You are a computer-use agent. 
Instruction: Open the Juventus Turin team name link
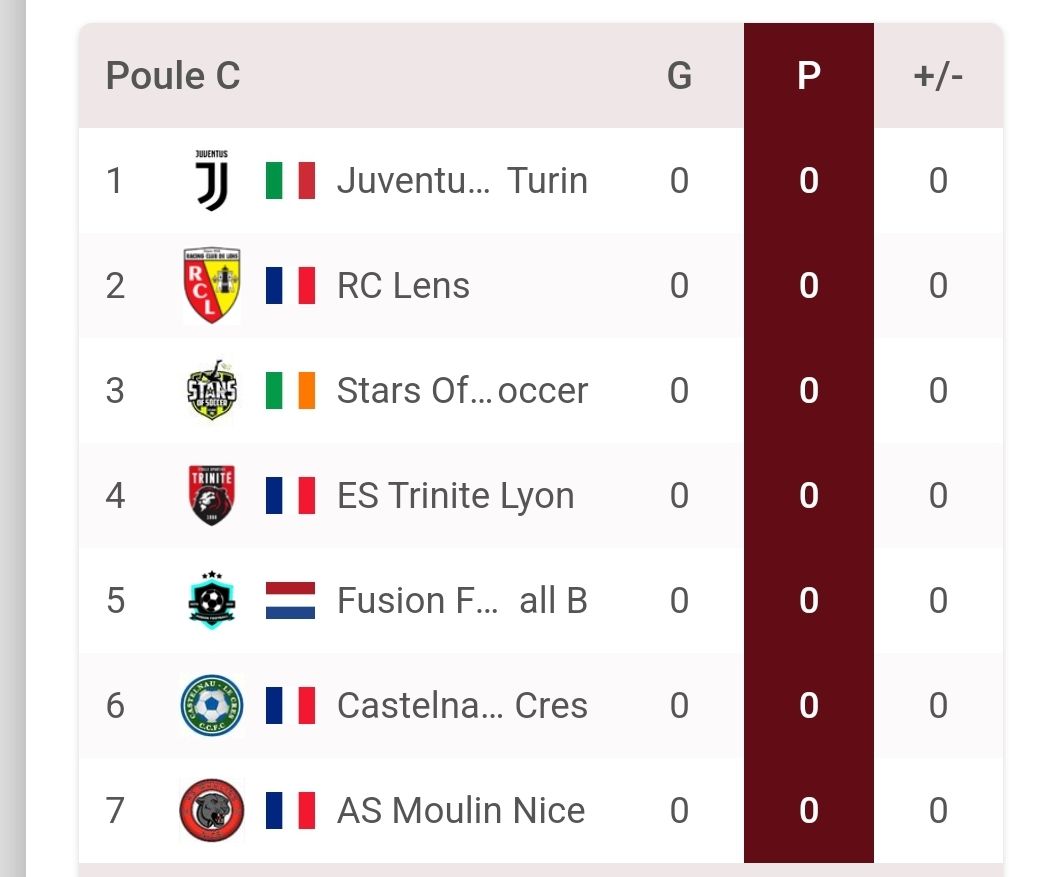pyautogui.click(x=461, y=181)
